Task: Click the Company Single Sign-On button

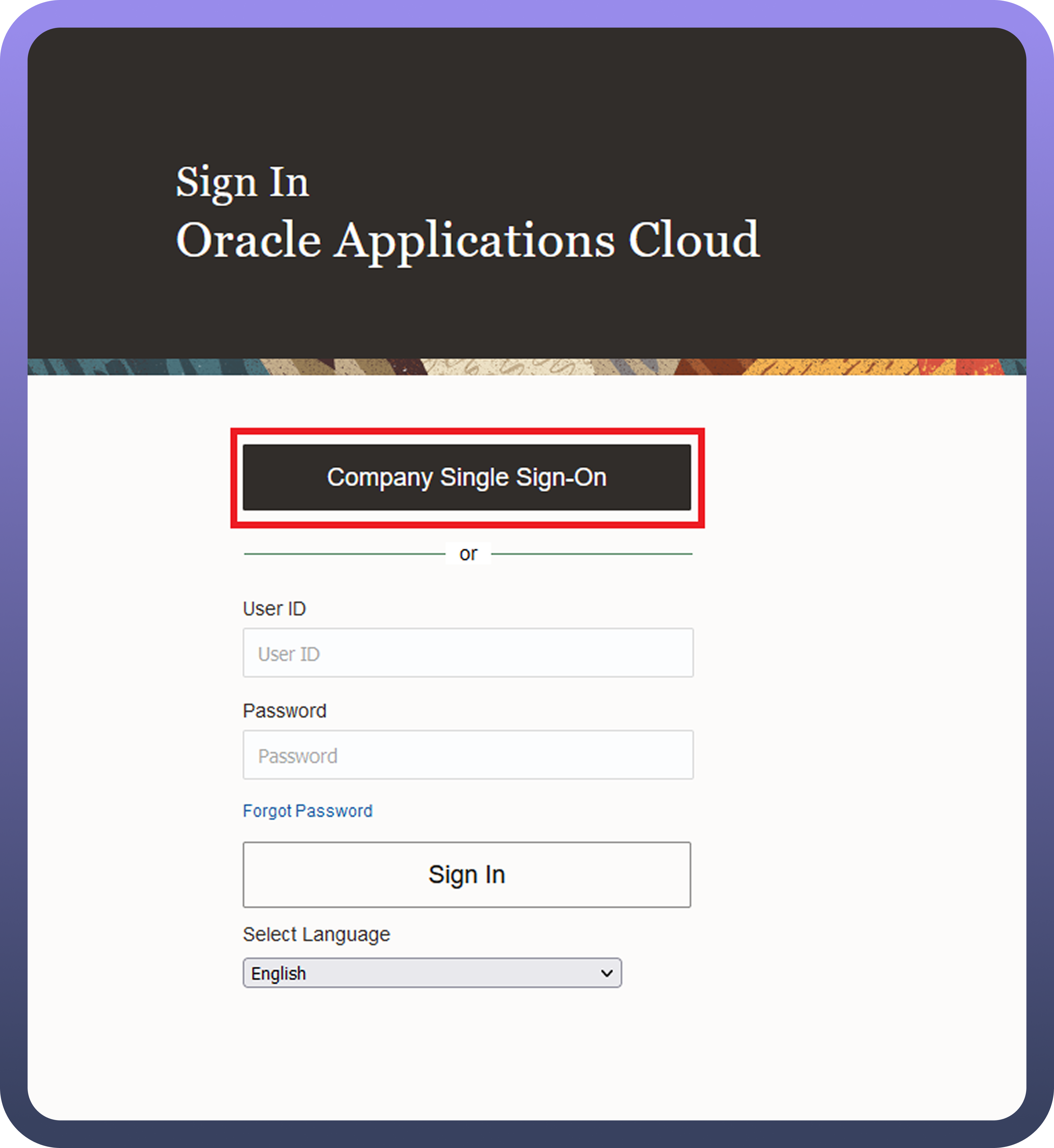Action: click(x=467, y=477)
